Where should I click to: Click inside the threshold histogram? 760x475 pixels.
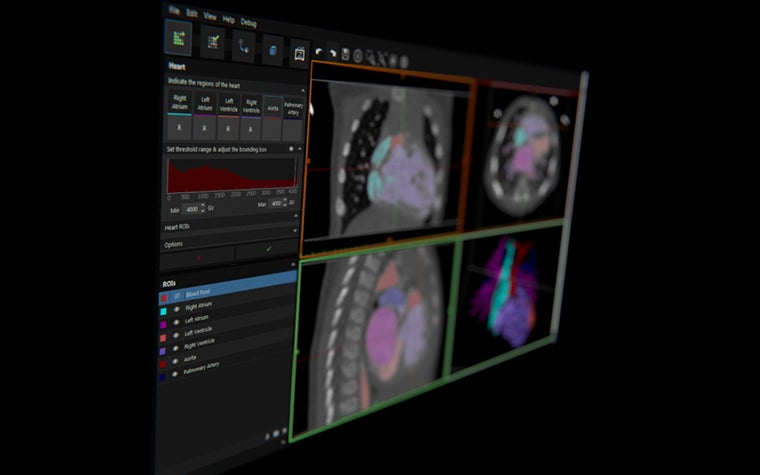pos(233,176)
